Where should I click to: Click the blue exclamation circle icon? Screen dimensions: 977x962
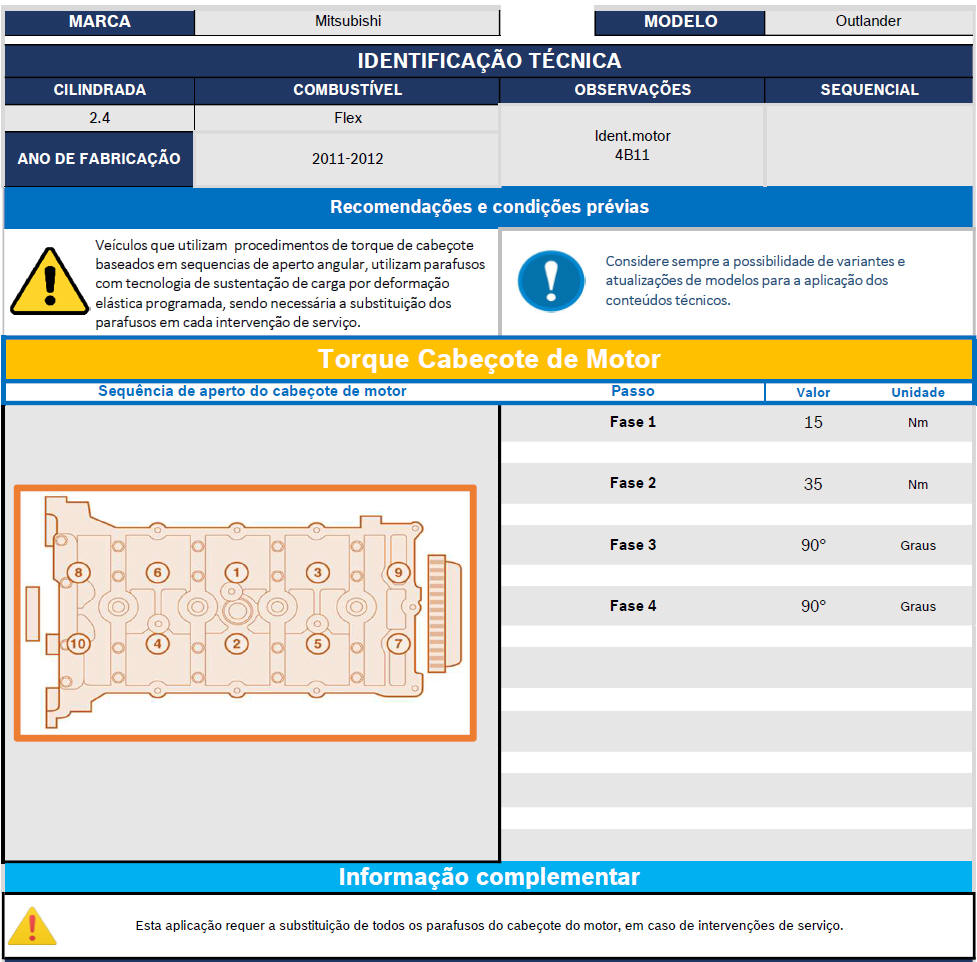(550, 281)
